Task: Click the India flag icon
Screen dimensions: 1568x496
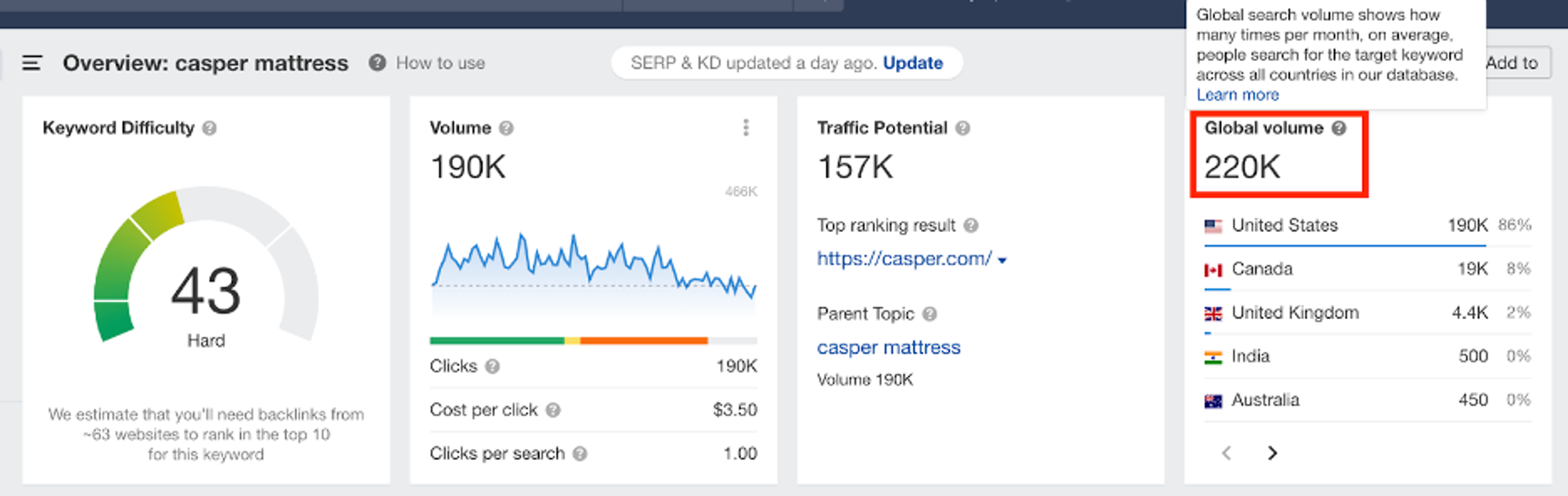Action: coord(1213,357)
